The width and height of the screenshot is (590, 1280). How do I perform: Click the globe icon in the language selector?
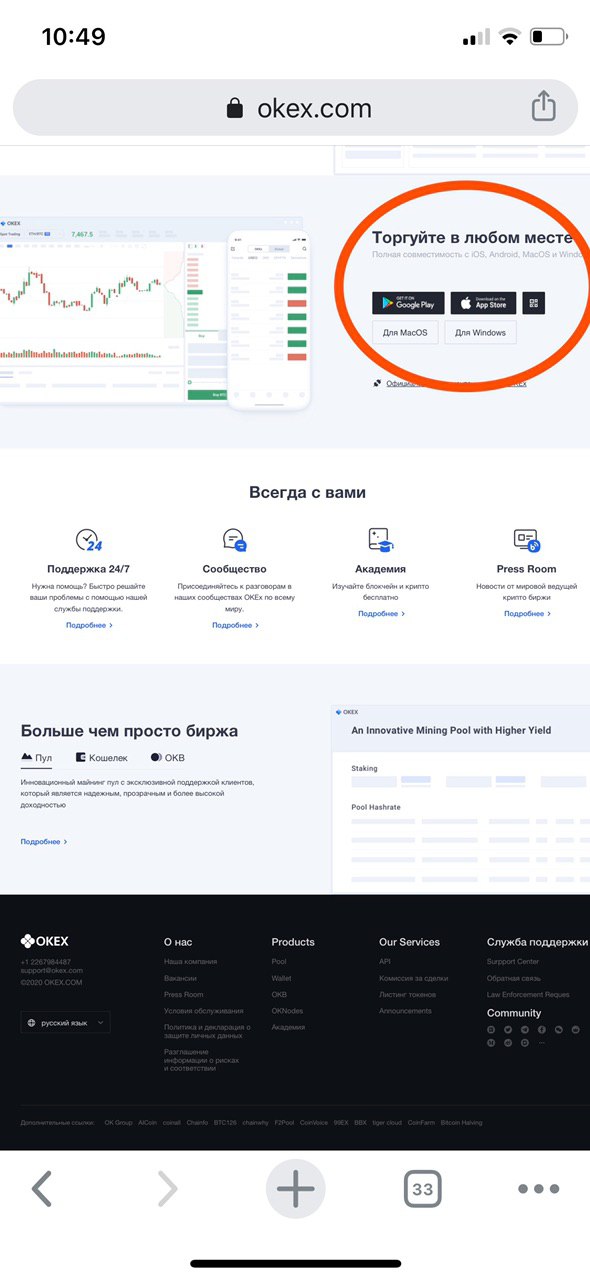click(x=32, y=1023)
